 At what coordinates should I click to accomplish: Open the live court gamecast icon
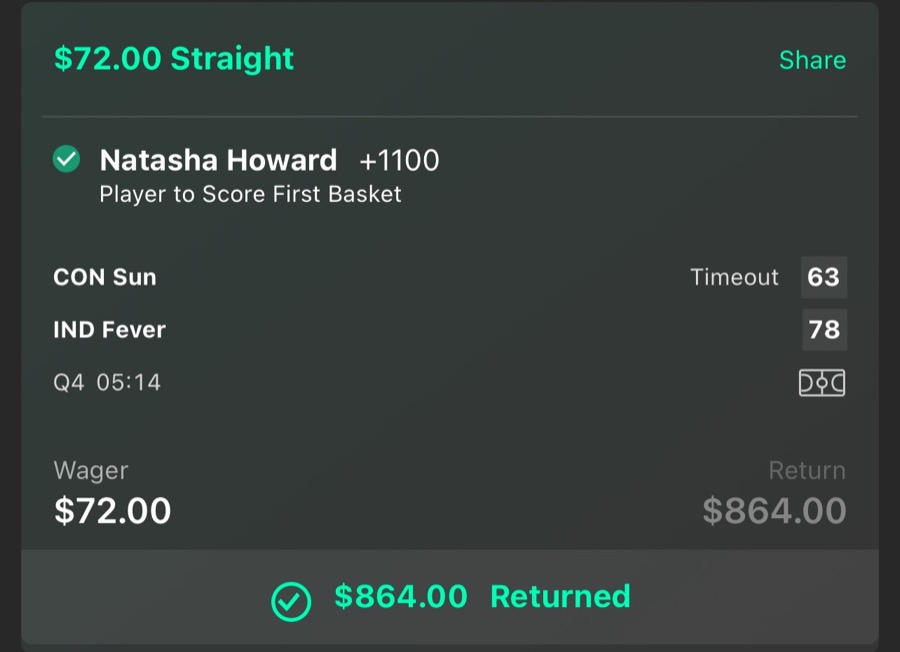[x=822, y=382]
